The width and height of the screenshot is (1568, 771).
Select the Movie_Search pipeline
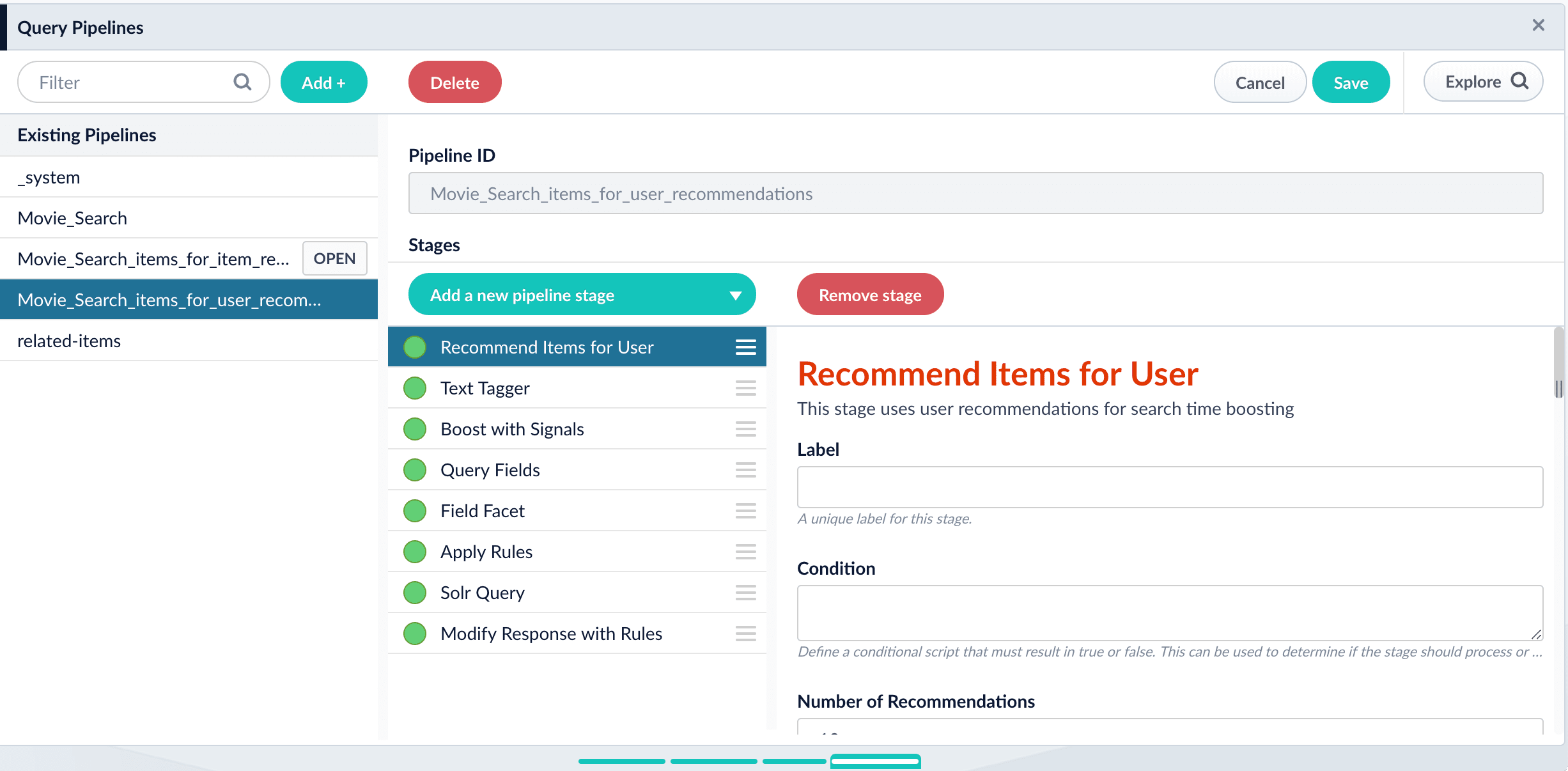pos(72,218)
